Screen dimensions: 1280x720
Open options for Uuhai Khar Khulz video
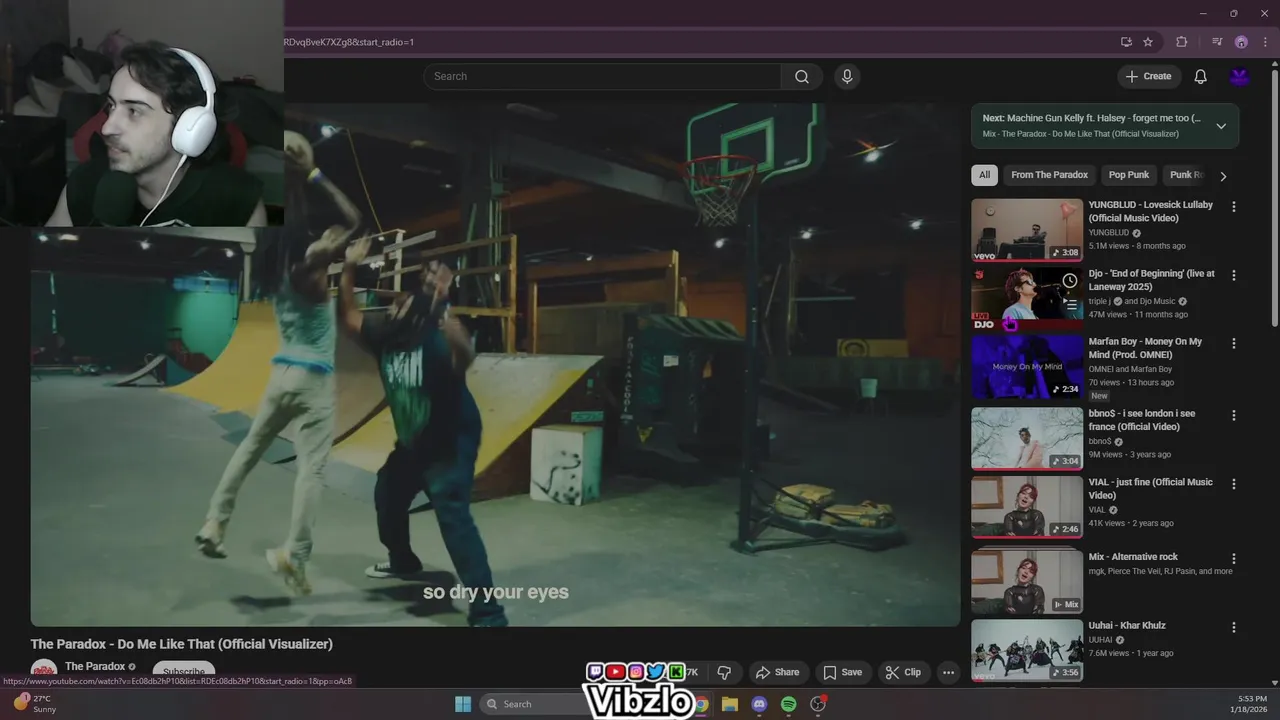pos(1233,628)
